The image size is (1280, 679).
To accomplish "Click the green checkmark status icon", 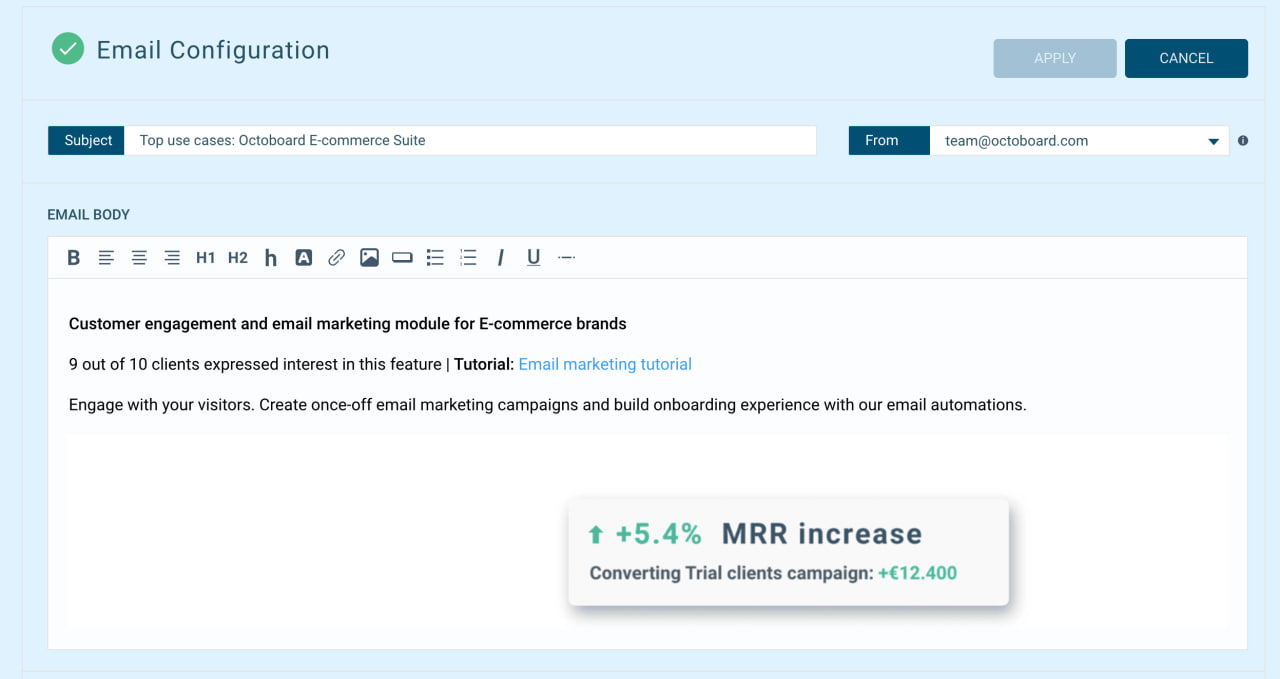I will (68, 48).
